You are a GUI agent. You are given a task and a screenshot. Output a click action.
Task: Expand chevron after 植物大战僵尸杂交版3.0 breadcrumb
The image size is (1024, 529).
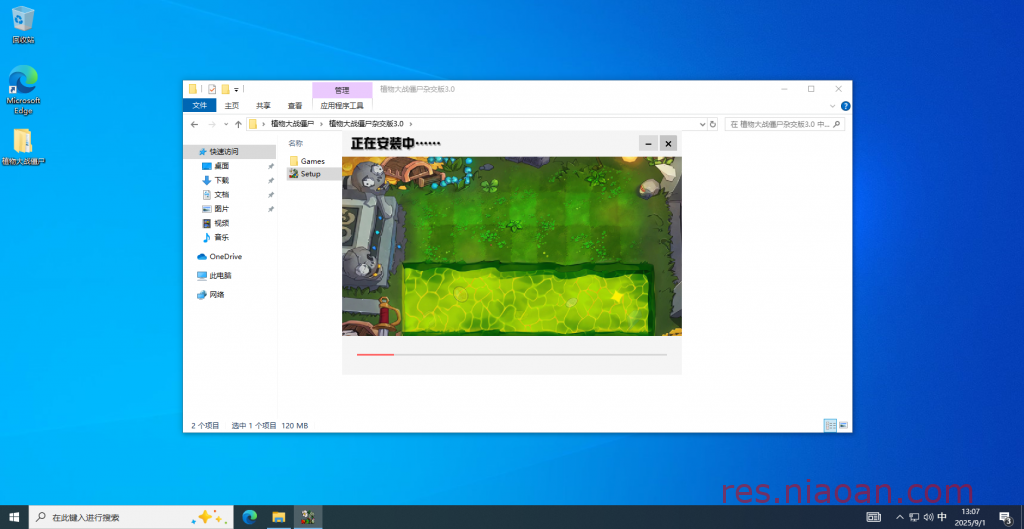410,124
